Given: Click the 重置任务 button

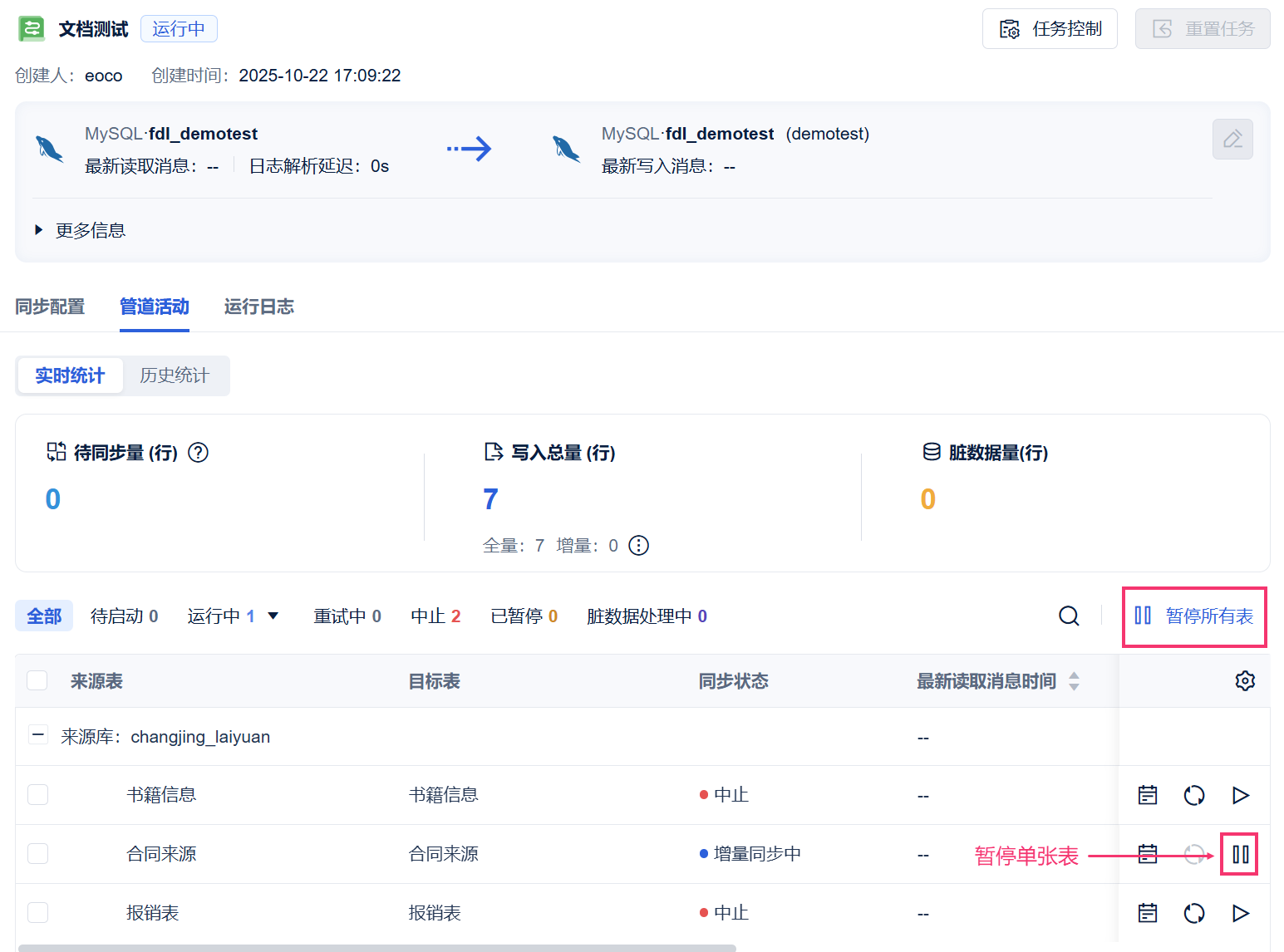Looking at the screenshot, I should point(1203,29).
